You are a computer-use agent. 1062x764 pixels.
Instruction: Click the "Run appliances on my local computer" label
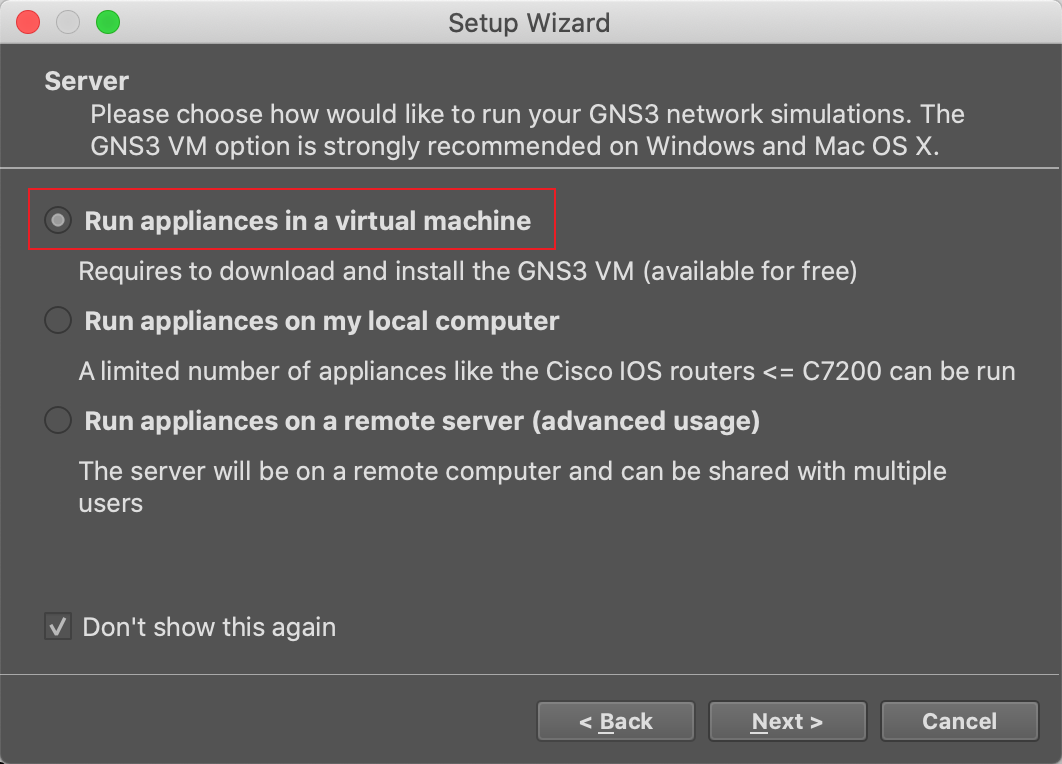coord(322,321)
